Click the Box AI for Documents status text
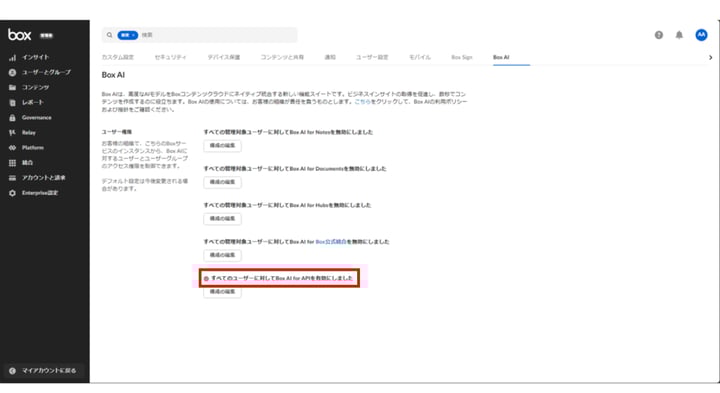This screenshot has width=720, height=393. click(x=295, y=169)
